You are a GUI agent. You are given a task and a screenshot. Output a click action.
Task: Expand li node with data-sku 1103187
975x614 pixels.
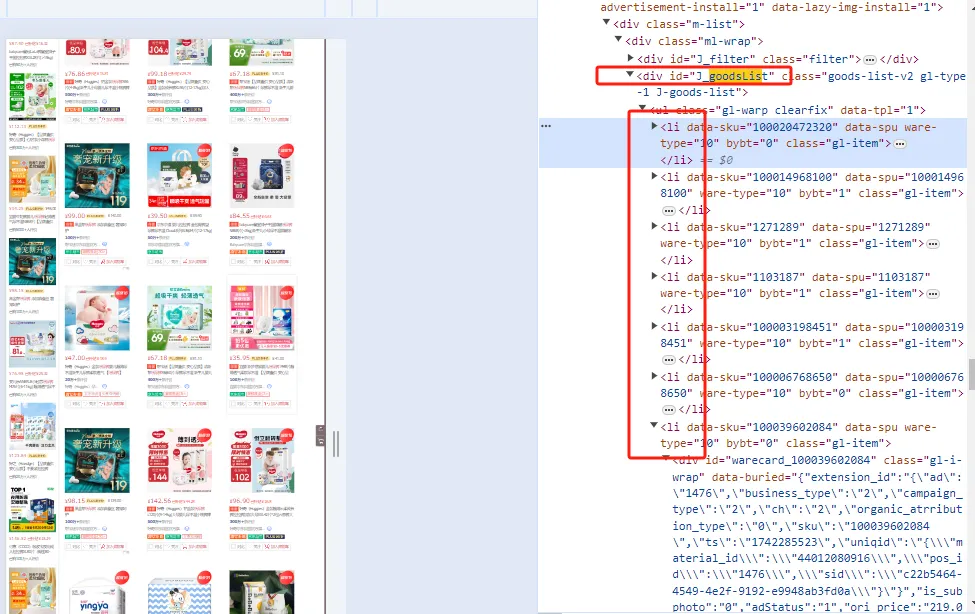654,276
